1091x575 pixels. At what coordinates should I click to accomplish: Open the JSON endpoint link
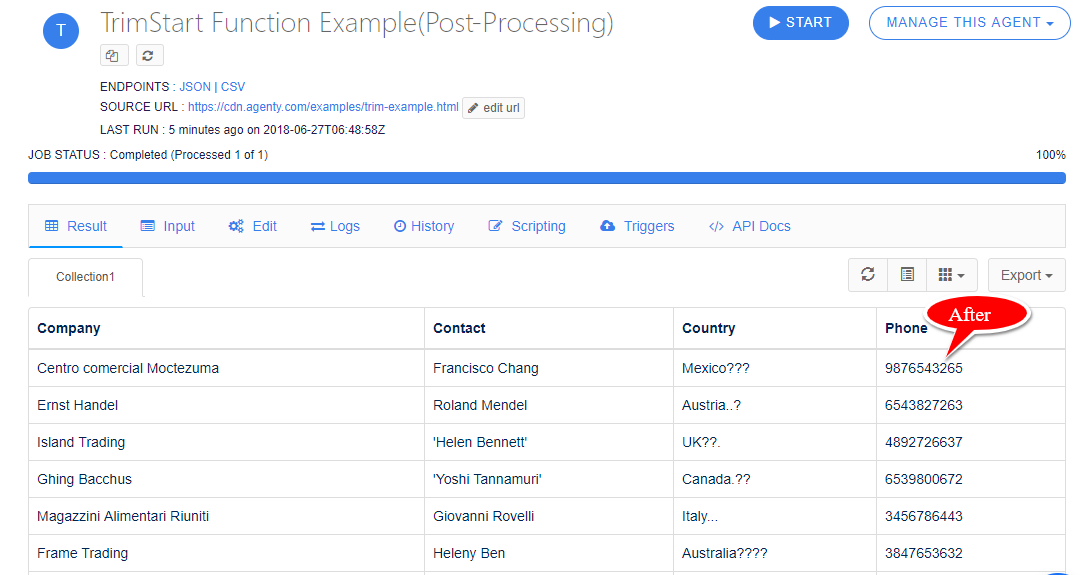tap(195, 87)
